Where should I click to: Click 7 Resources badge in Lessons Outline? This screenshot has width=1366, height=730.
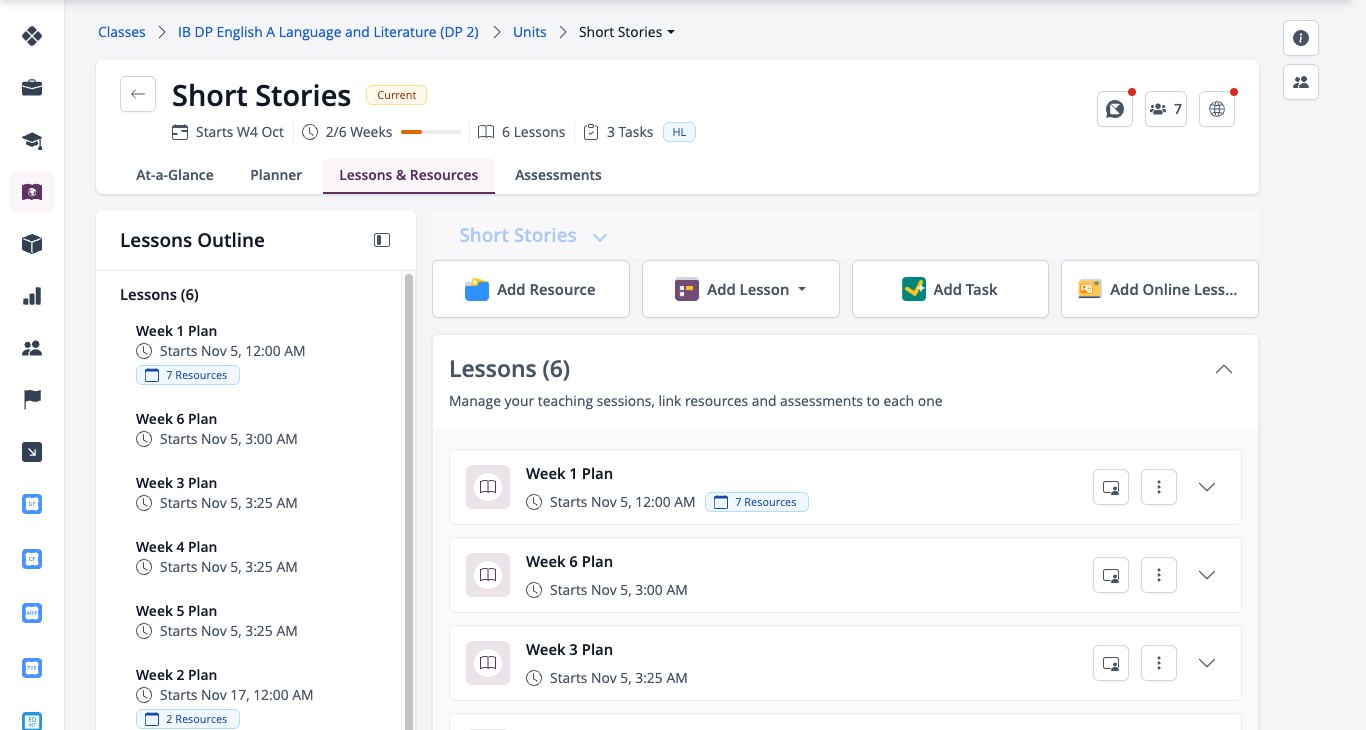[x=188, y=375]
